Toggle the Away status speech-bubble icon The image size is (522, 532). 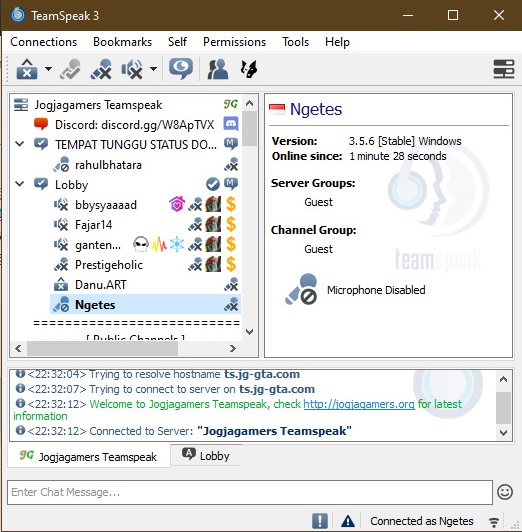(181, 69)
